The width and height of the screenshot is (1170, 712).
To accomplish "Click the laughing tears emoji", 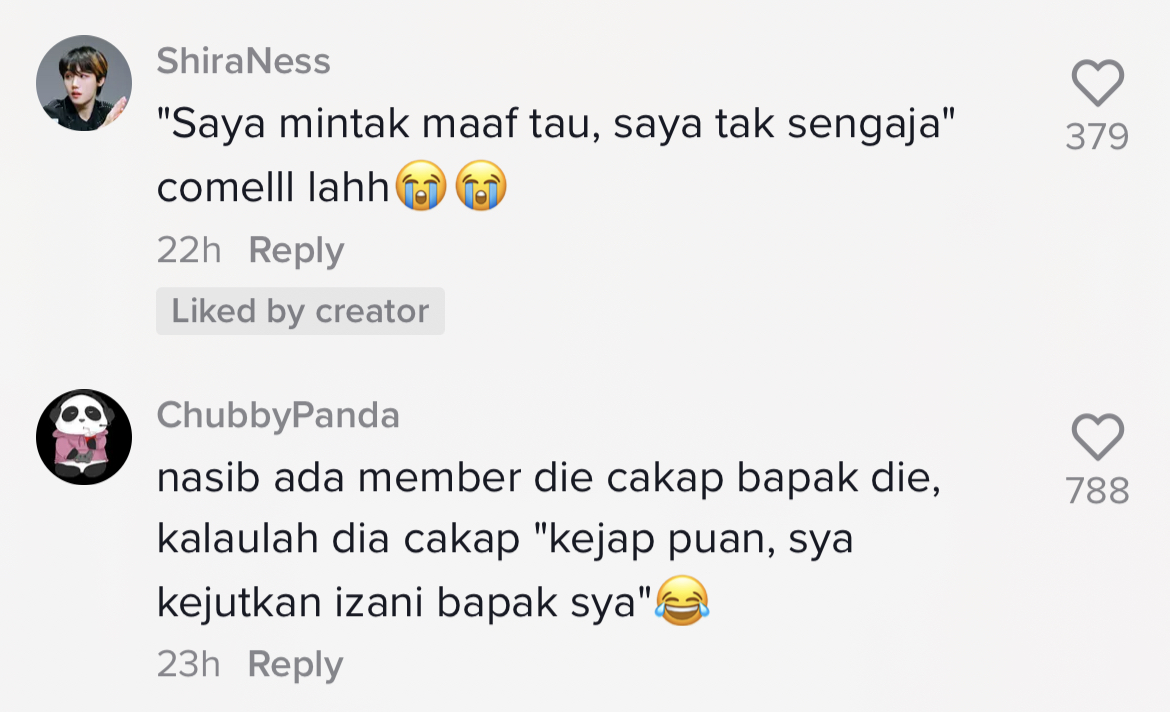I will point(684,602).
